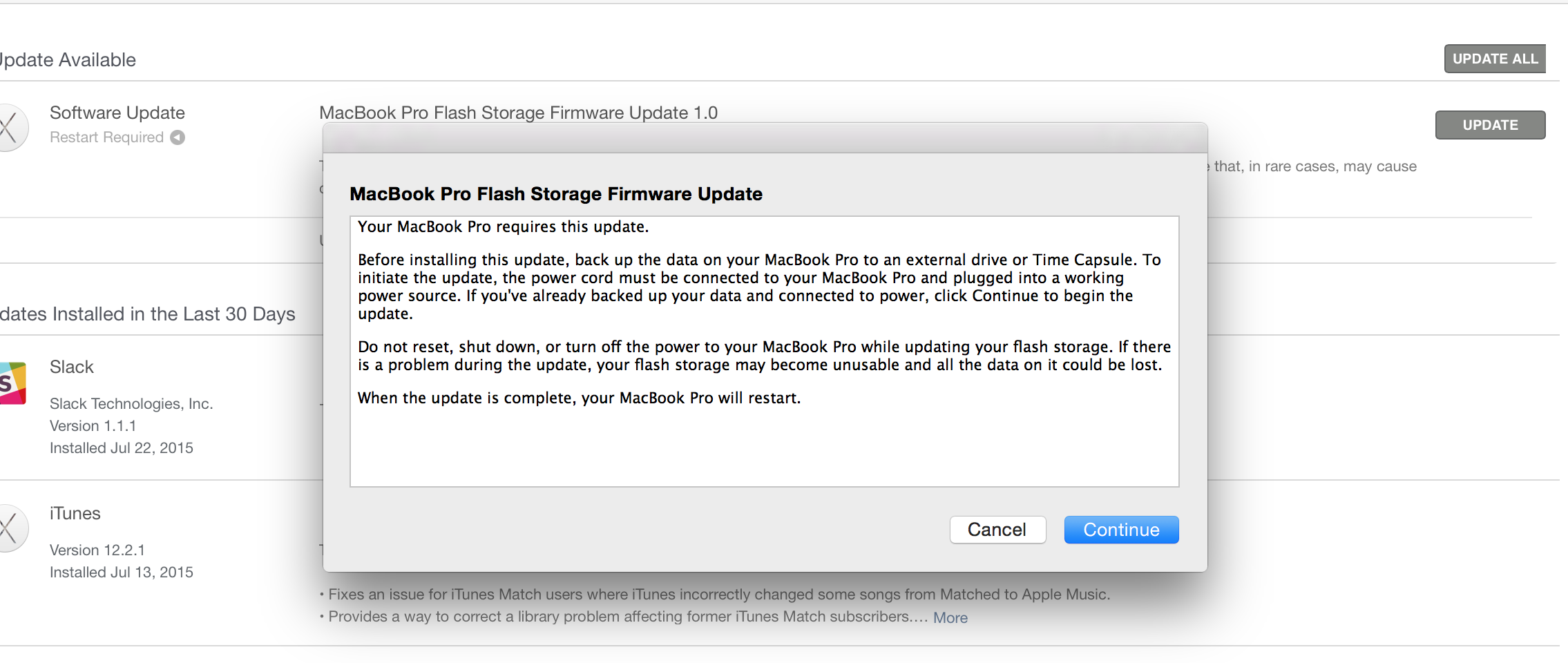Click the UPDATE button for Software Update

1490,125
